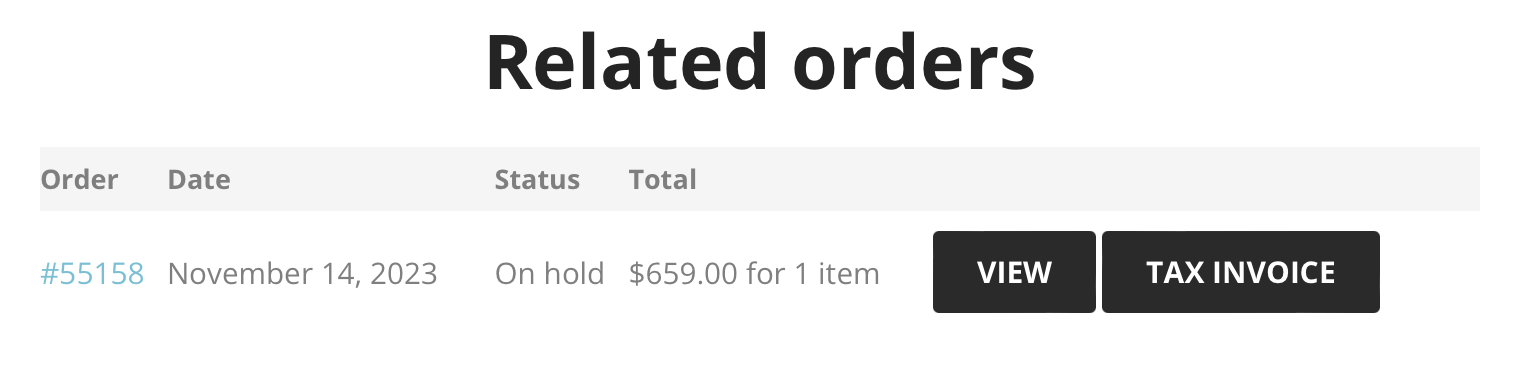Image resolution: width=1522 pixels, height=386 pixels.
Task: Select the Status column header
Action: click(x=537, y=180)
